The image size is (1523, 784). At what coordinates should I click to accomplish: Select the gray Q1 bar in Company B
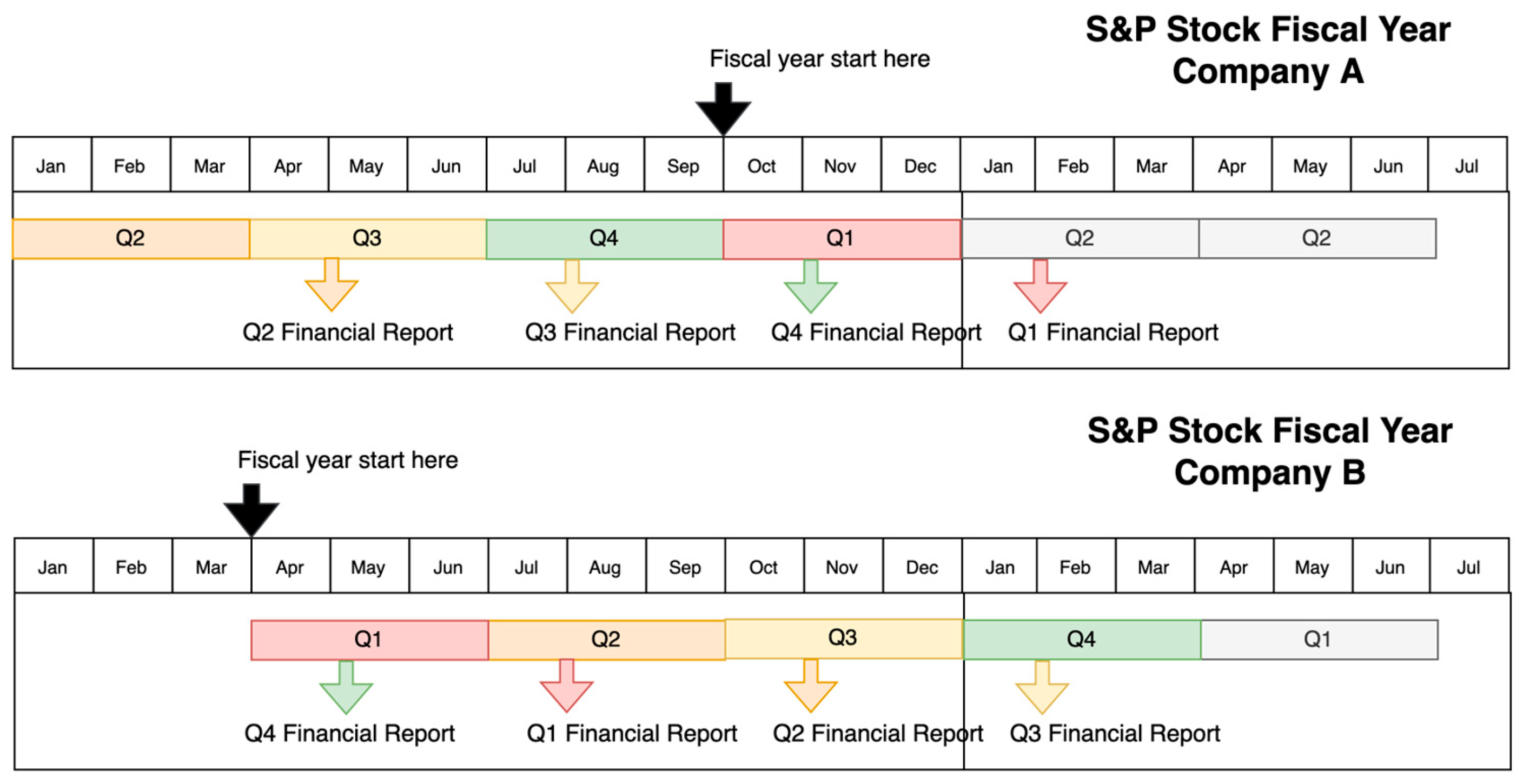click(1319, 639)
